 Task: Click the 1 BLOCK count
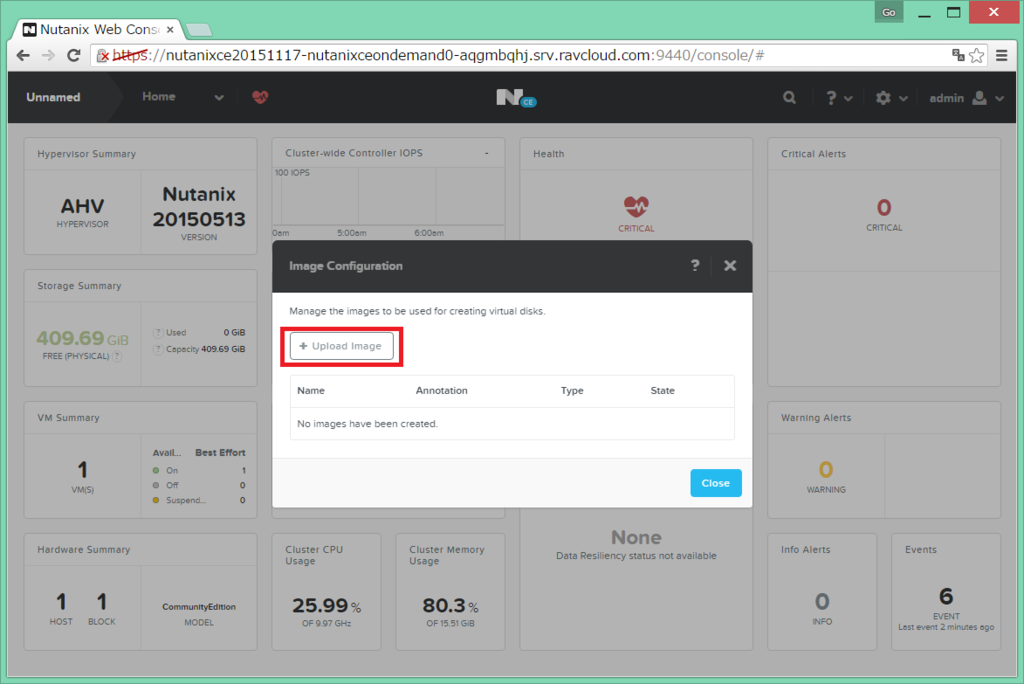[x=101, y=601]
